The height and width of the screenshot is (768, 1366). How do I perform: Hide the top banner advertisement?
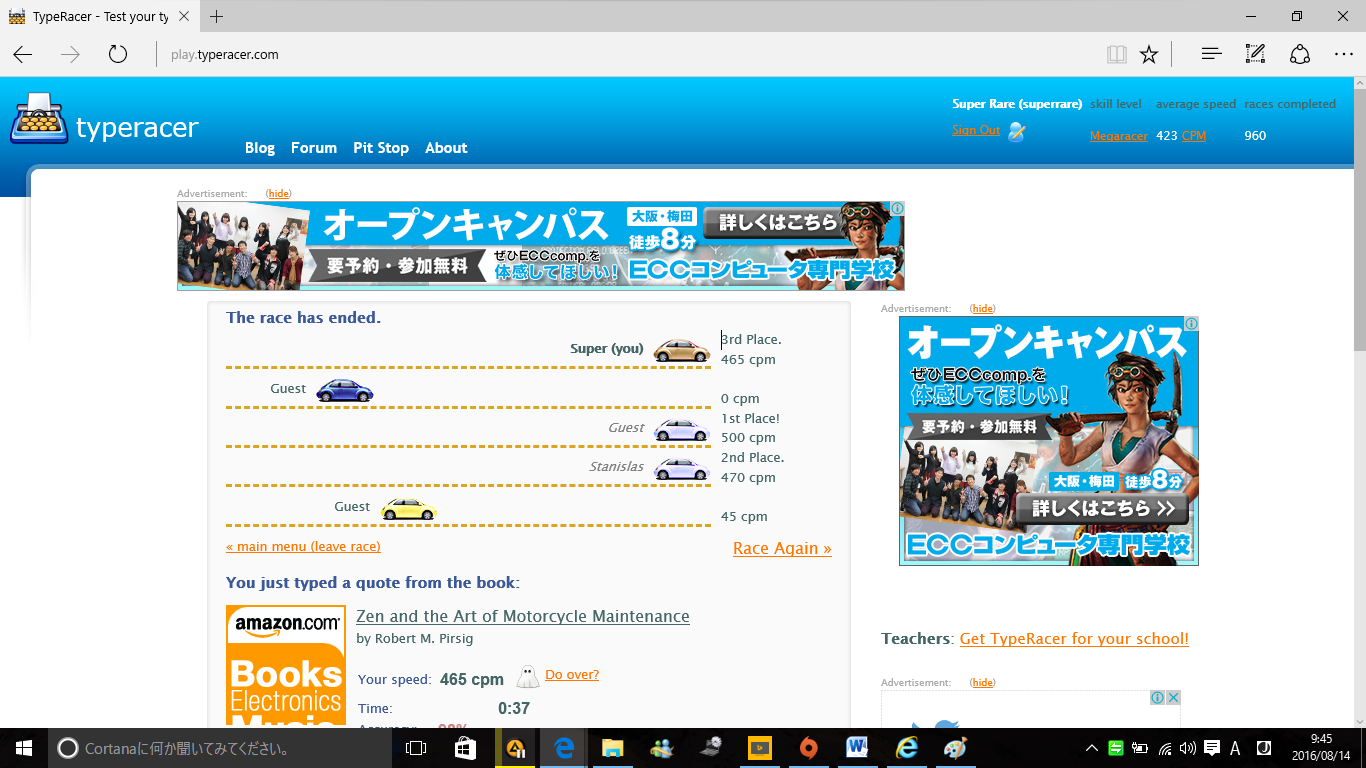[x=279, y=194]
